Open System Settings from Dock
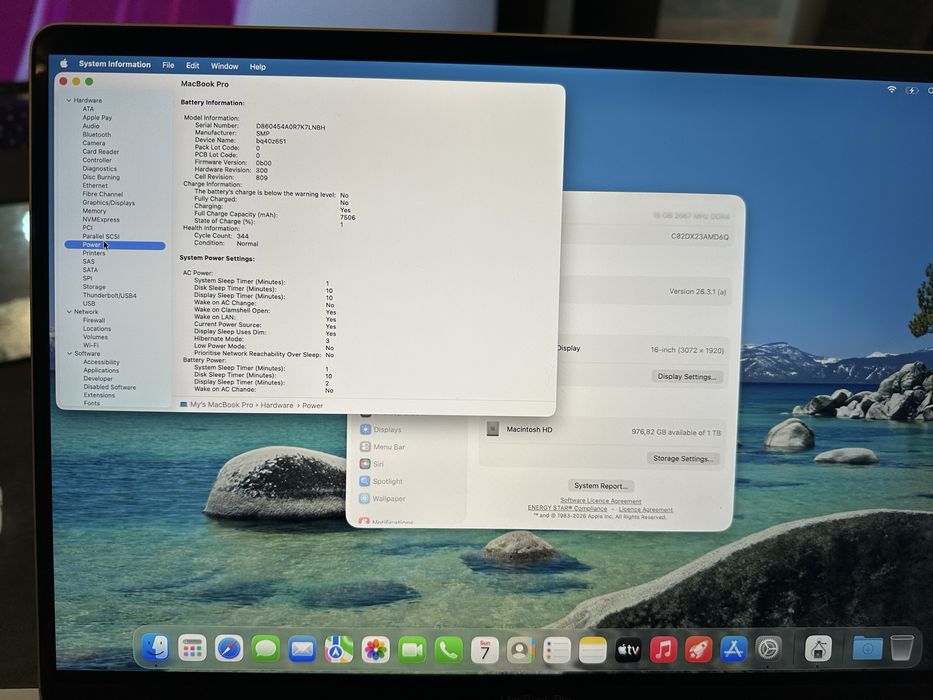This screenshot has width=933, height=700. pyautogui.click(x=768, y=649)
